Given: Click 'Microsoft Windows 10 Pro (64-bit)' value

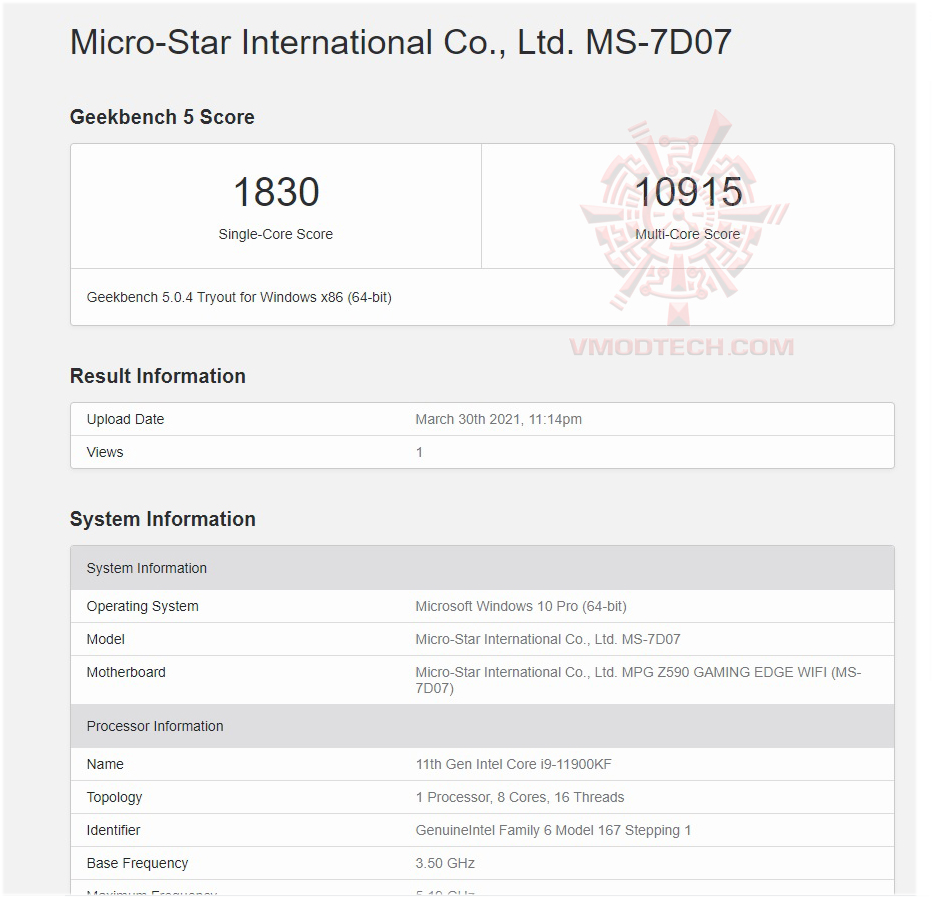Looking at the screenshot, I should point(521,606).
